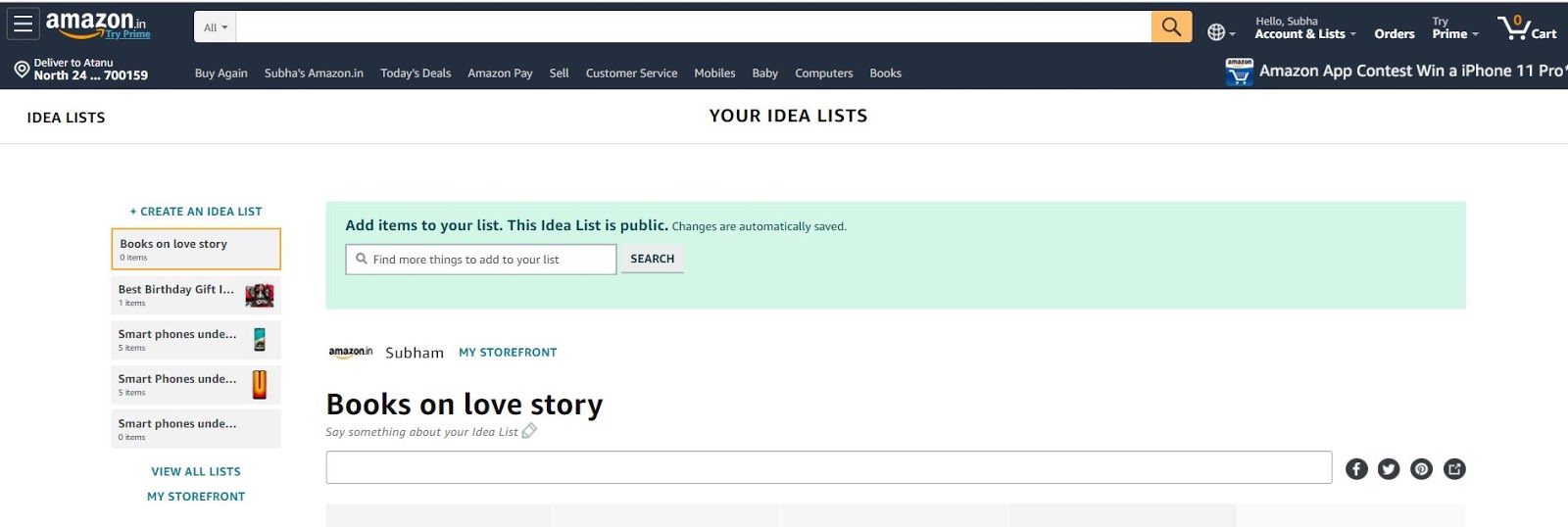Image resolution: width=1568 pixels, height=527 pixels.
Task: Click Create an Idea List
Action: pyautogui.click(x=196, y=212)
